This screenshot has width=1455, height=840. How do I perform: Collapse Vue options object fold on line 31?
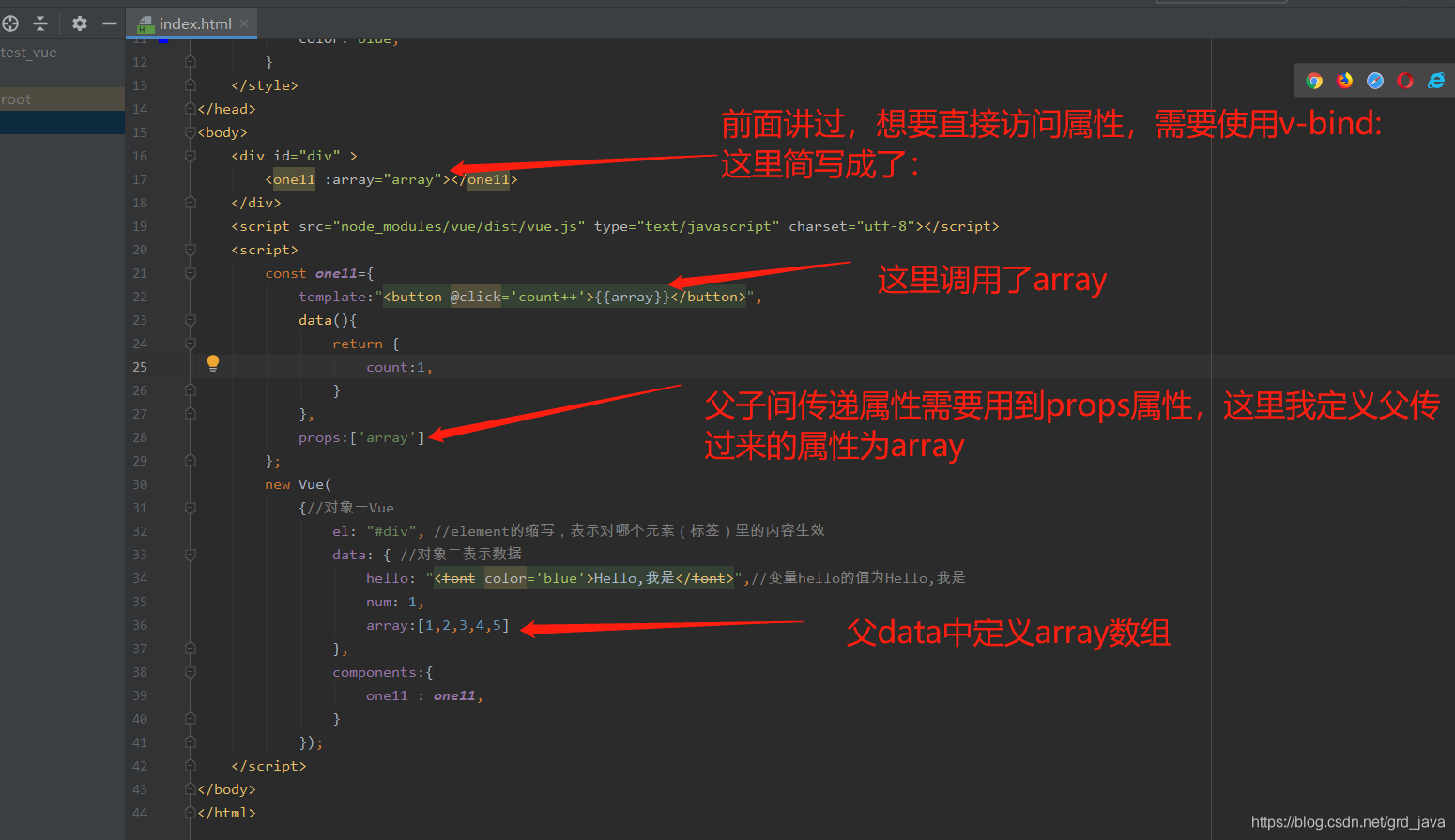(x=191, y=508)
